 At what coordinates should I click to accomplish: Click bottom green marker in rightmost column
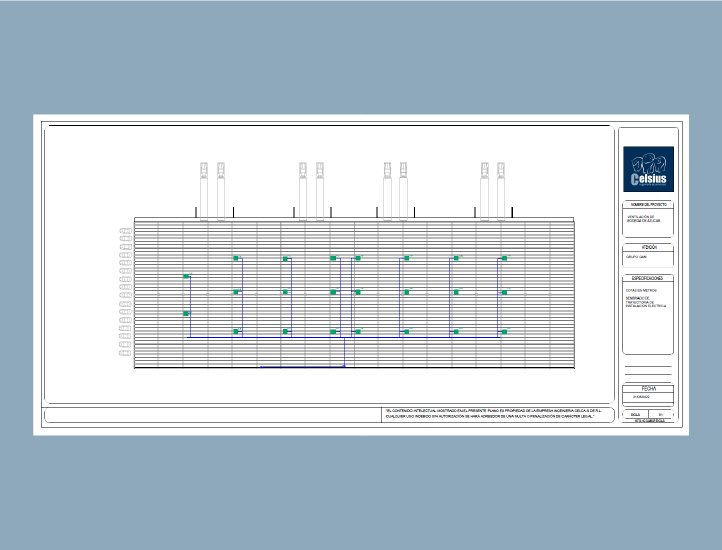click(504, 331)
